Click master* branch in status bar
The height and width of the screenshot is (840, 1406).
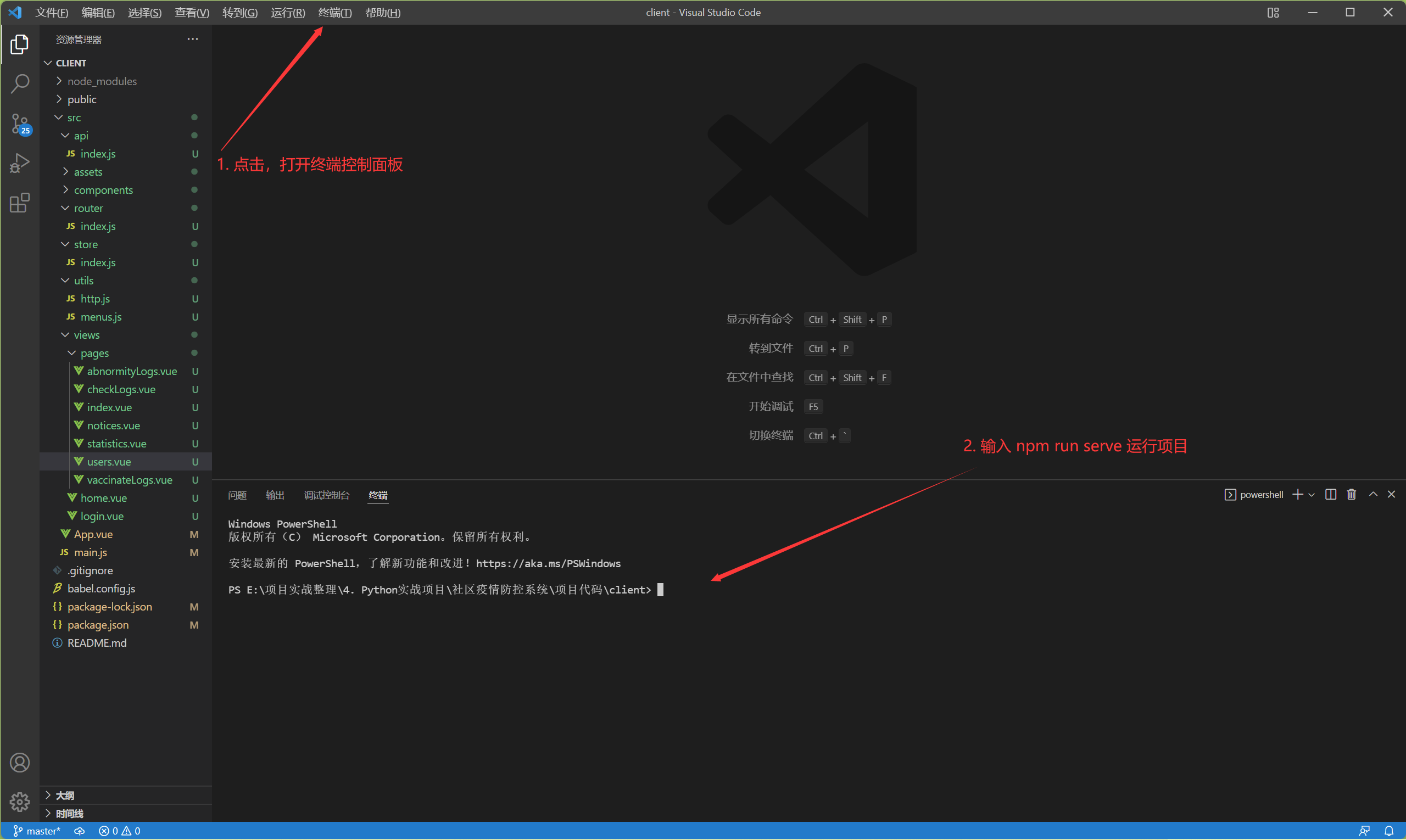[x=37, y=830]
